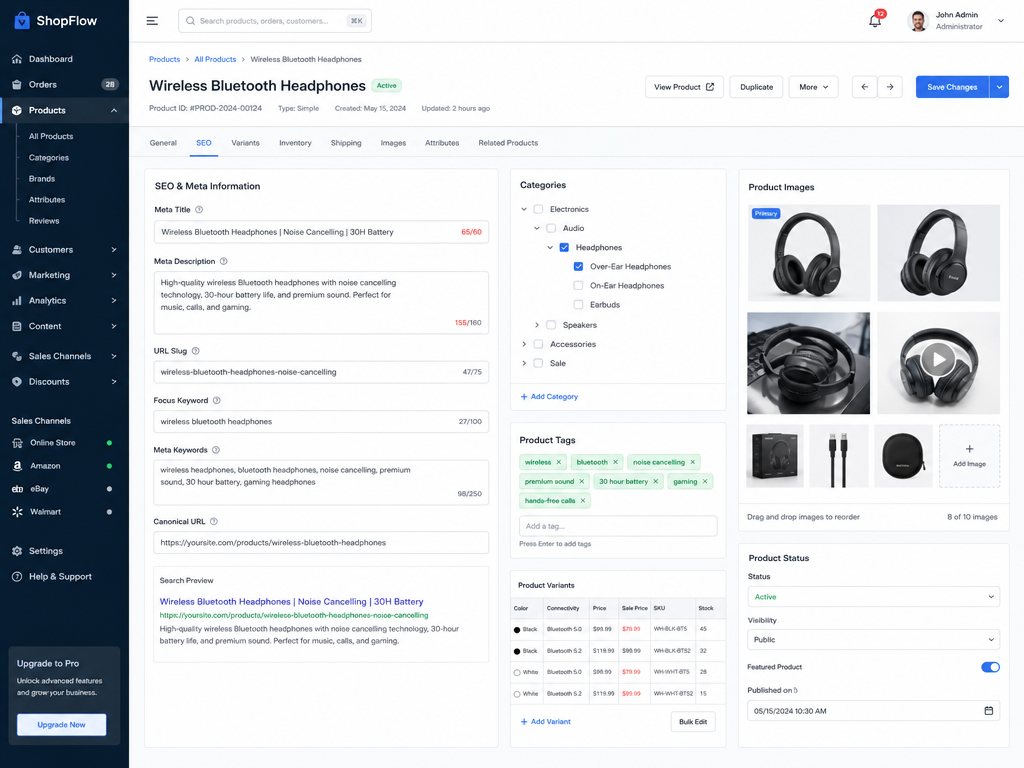
Task: Remove the 'noise cancelling' tag
Action: tap(692, 462)
